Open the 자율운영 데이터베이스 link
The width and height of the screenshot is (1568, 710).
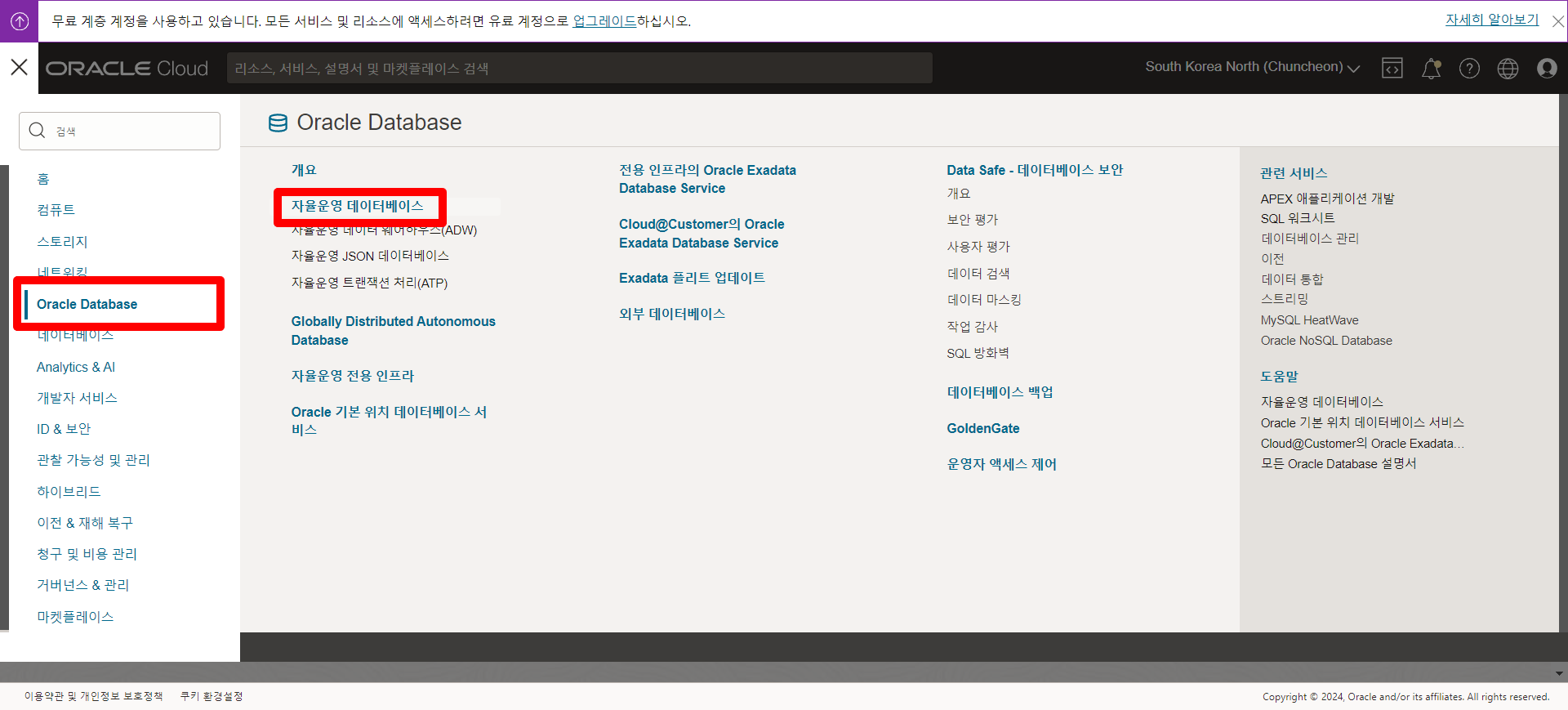coord(357,206)
